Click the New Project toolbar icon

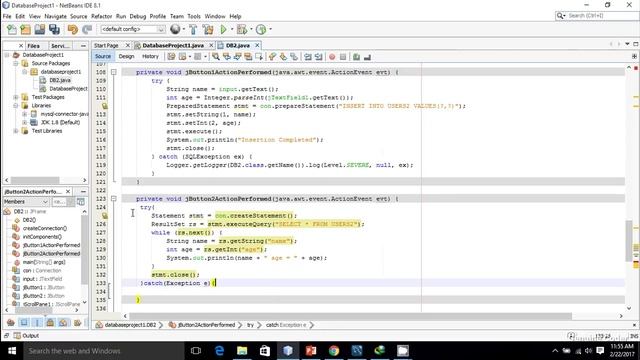point(25,29)
